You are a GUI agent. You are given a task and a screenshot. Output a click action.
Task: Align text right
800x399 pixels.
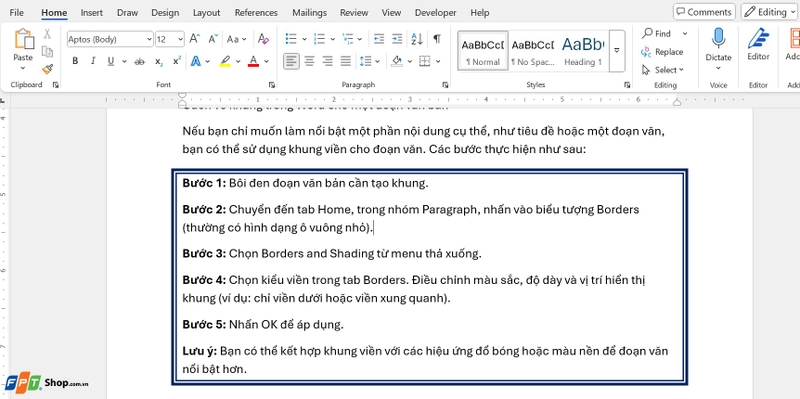pyautogui.click(x=328, y=62)
